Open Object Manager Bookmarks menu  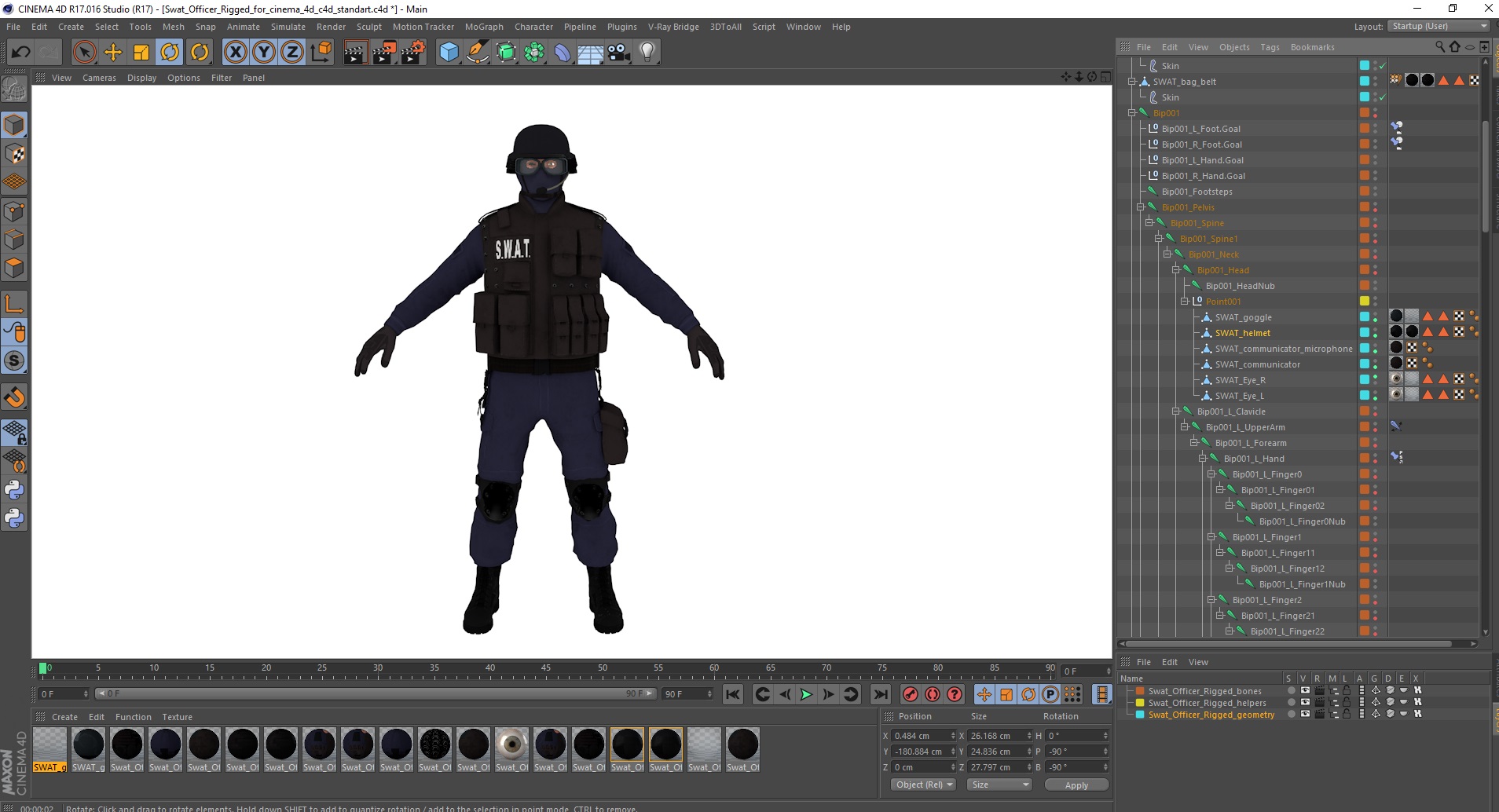[x=1312, y=47]
